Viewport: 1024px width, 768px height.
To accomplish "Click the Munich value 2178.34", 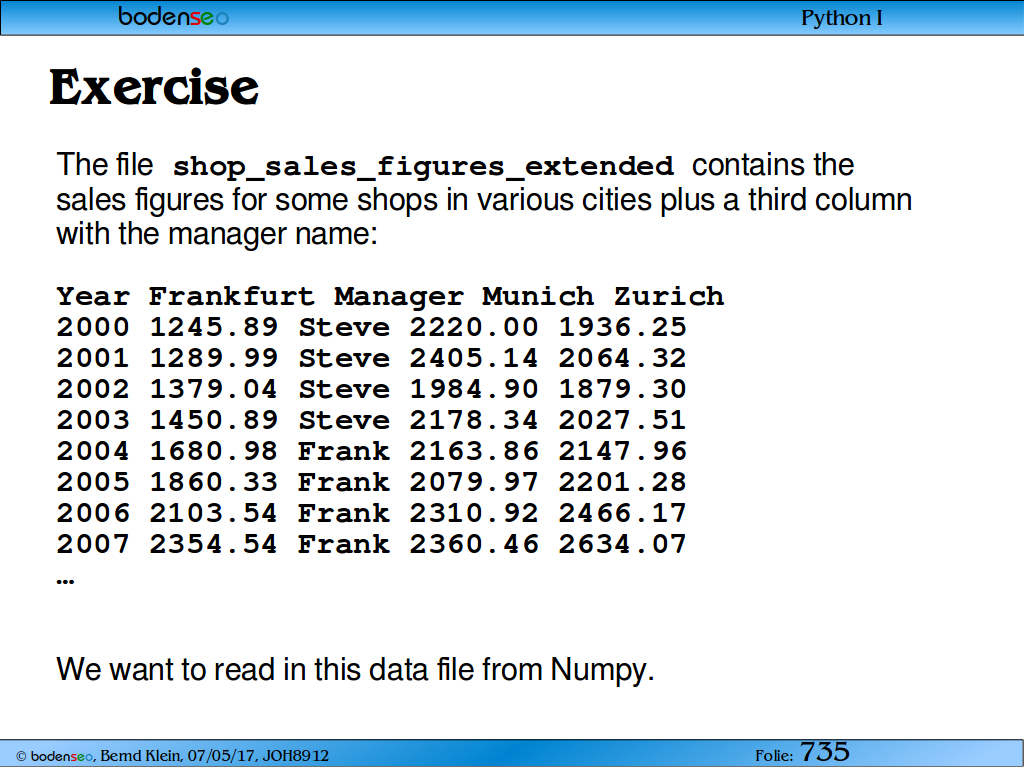I will coord(473,420).
